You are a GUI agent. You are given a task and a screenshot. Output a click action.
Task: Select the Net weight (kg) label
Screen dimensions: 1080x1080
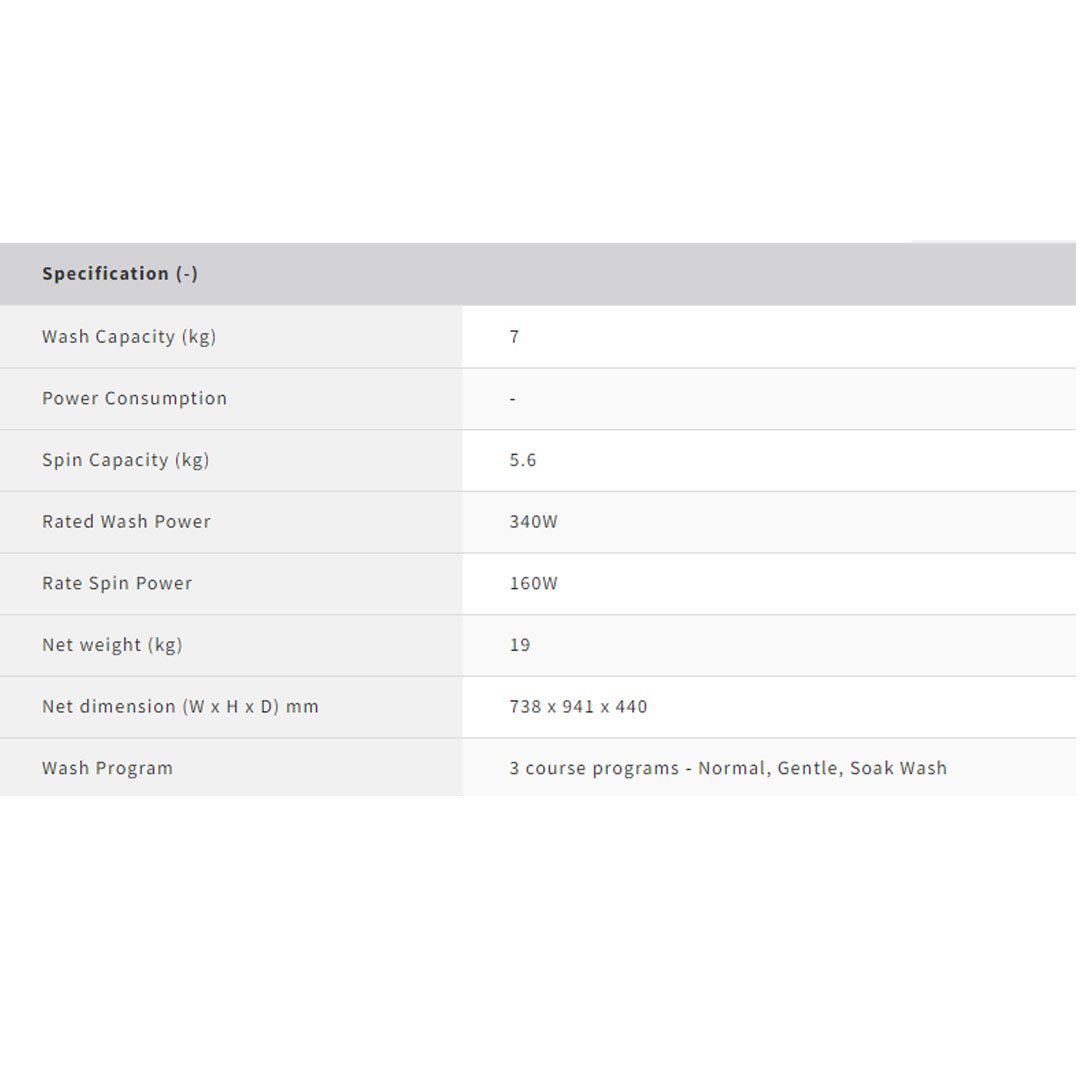tap(112, 645)
